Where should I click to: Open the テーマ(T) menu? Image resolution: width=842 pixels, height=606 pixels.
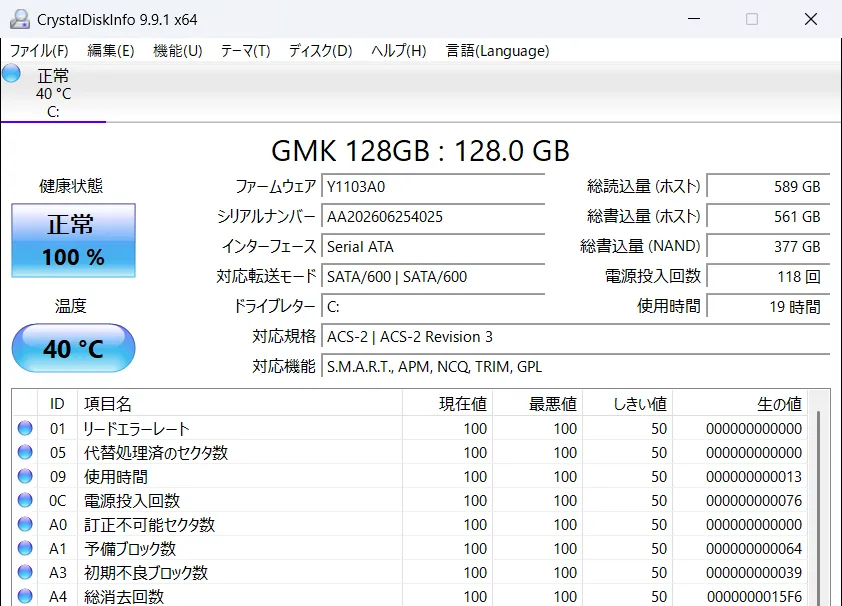(x=245, y=51)
